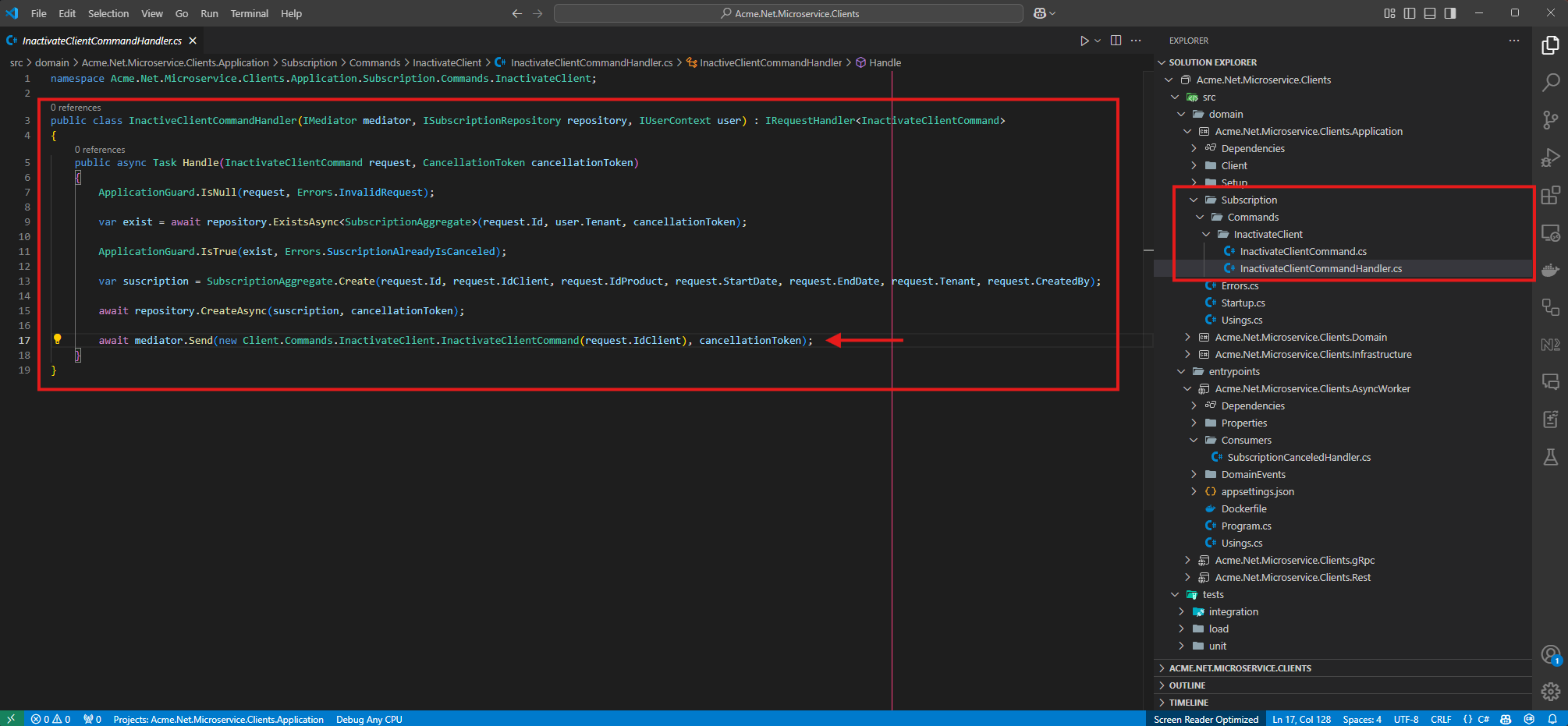The image size is (1568, 726).
Task: Open the Manage gear icon
Action: (1550, 692)
